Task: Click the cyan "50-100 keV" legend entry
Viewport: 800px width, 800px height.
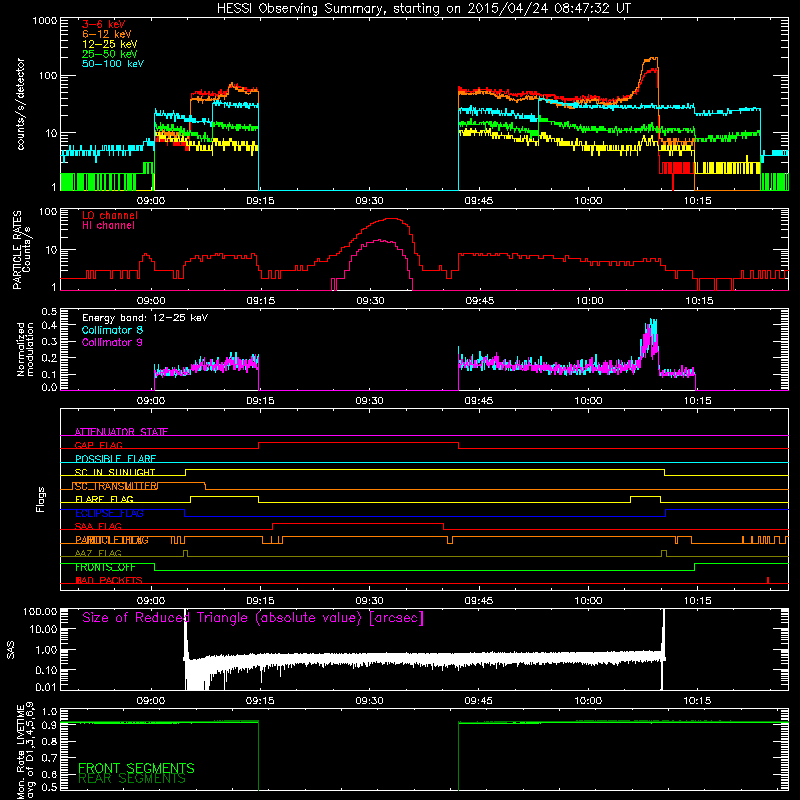Action: [113, 64]
